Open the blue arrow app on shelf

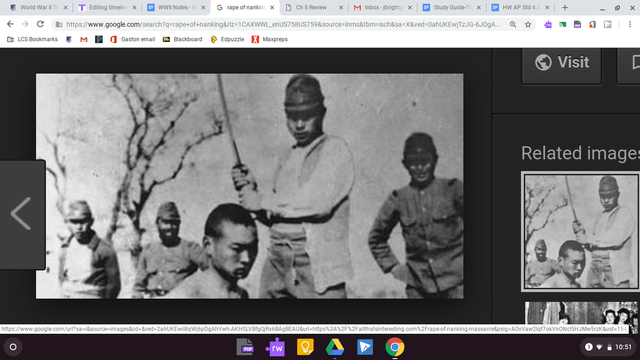click(x=365, y=347)
